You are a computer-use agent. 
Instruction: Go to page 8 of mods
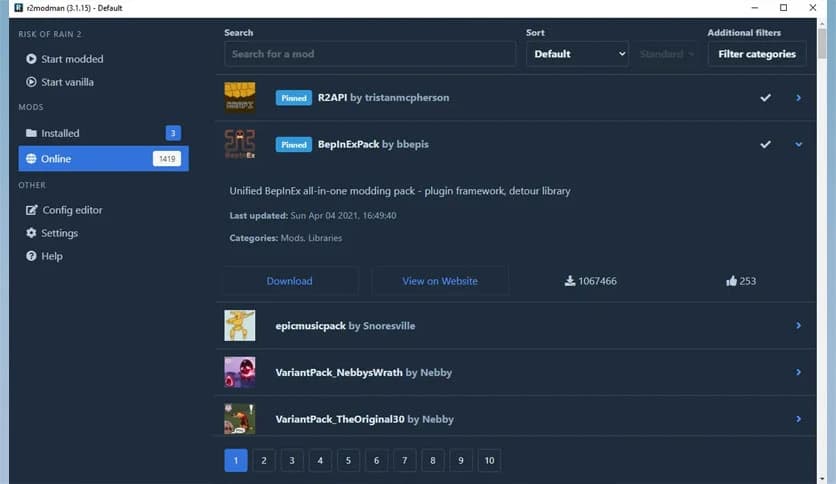432,460
